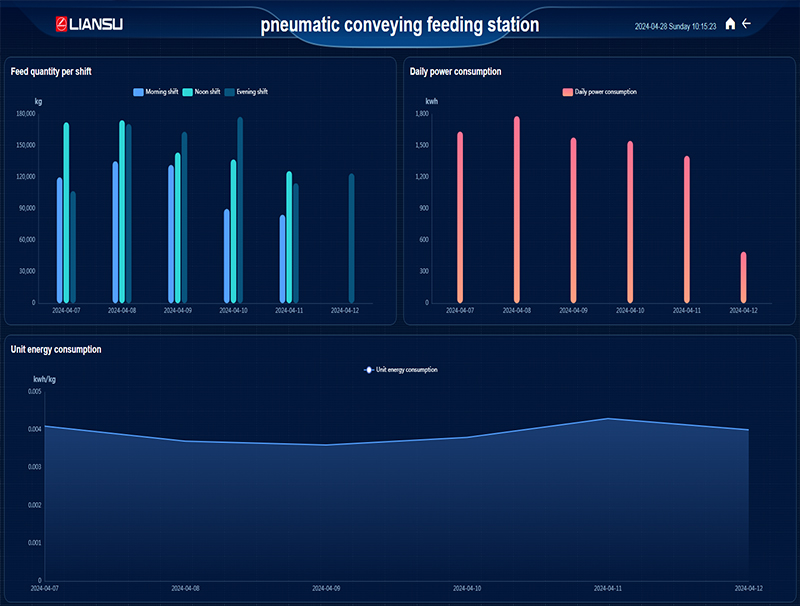Hide the Noon shift series via legend
The image size is (800, 606).
(x=202, y=92)
